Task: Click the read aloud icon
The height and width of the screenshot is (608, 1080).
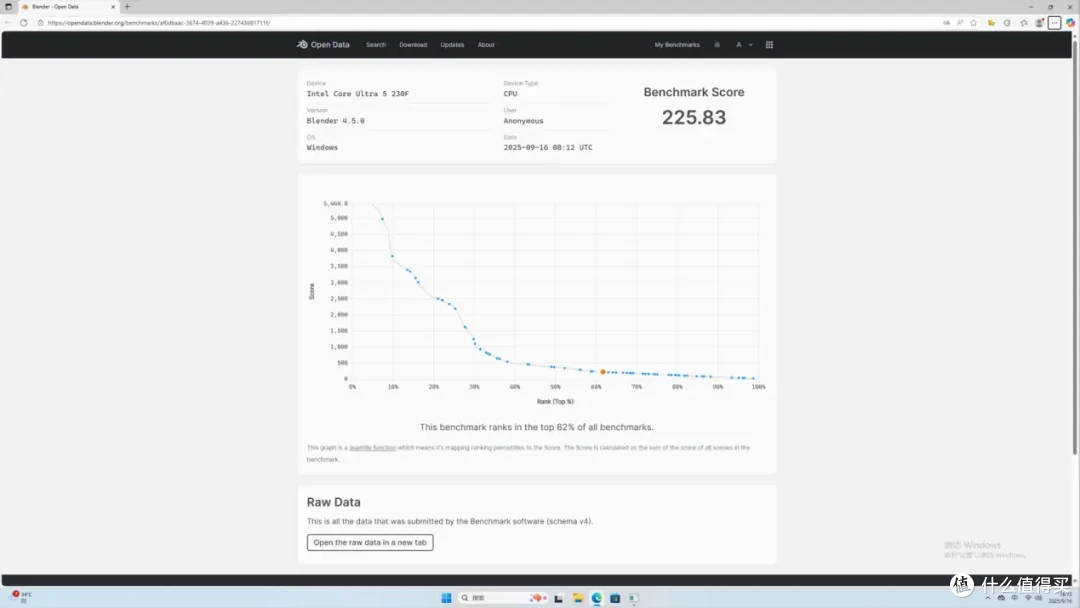Action: tap(960, 23)
